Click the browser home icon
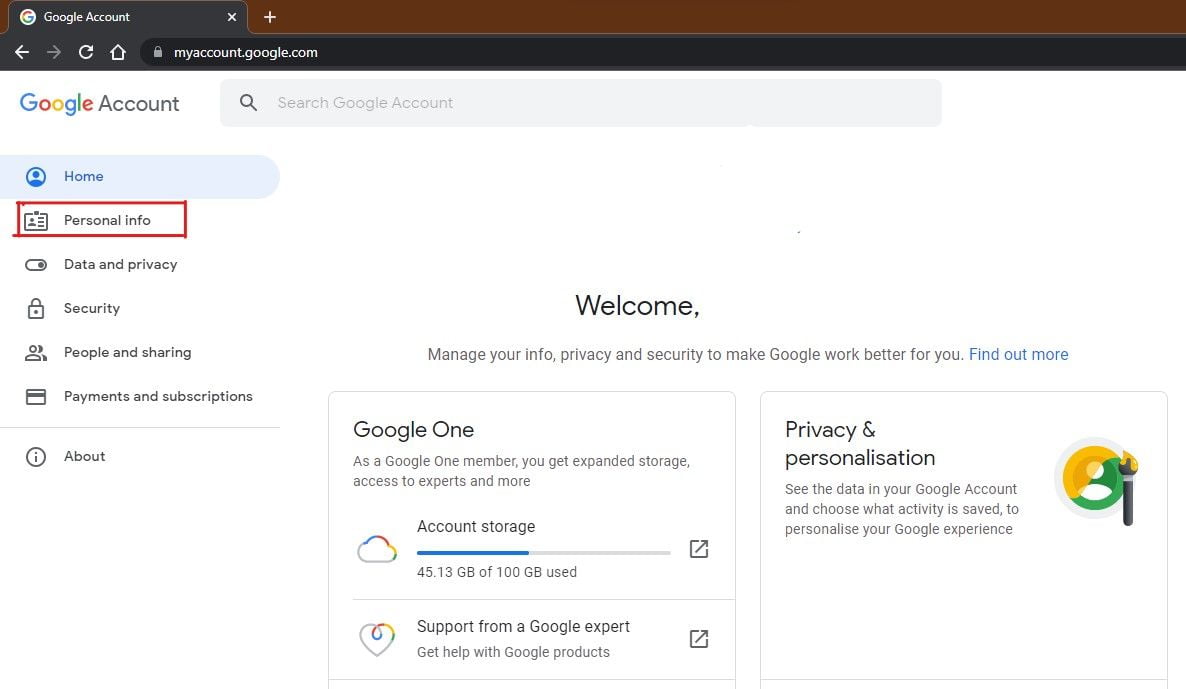Screen dimensions: 1186x689 point(118,52)
